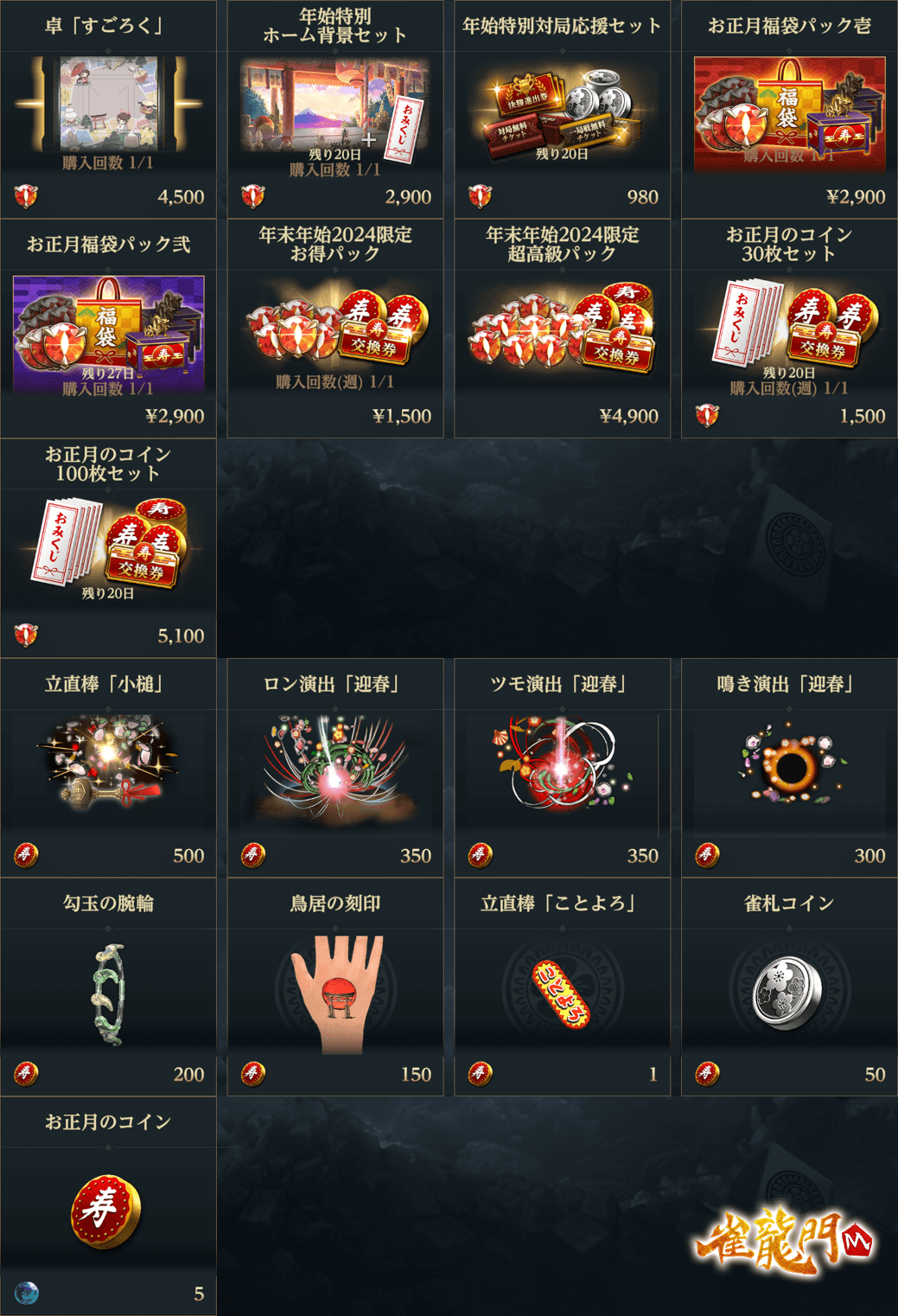Select the 立直棒「小槌」 effect icon
898x1316 pixels.
[x=108, y=761]
